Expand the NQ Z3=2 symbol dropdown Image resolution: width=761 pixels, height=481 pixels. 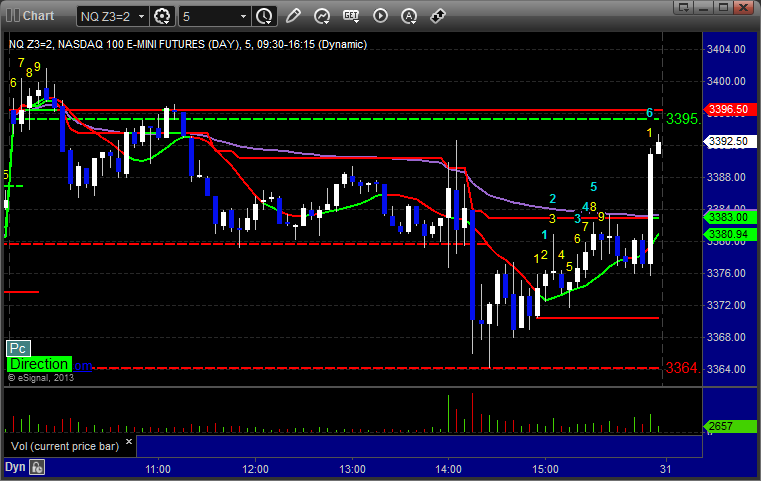point(141,17)
